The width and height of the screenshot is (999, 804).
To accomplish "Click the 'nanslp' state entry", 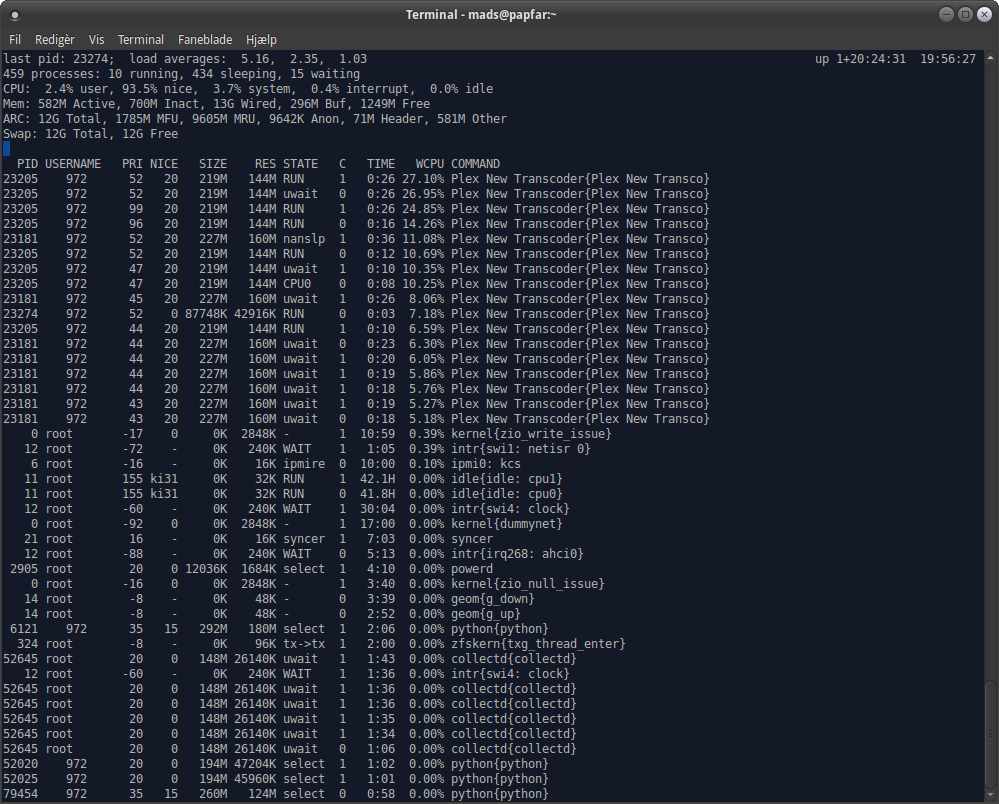I will coord(304,239).
